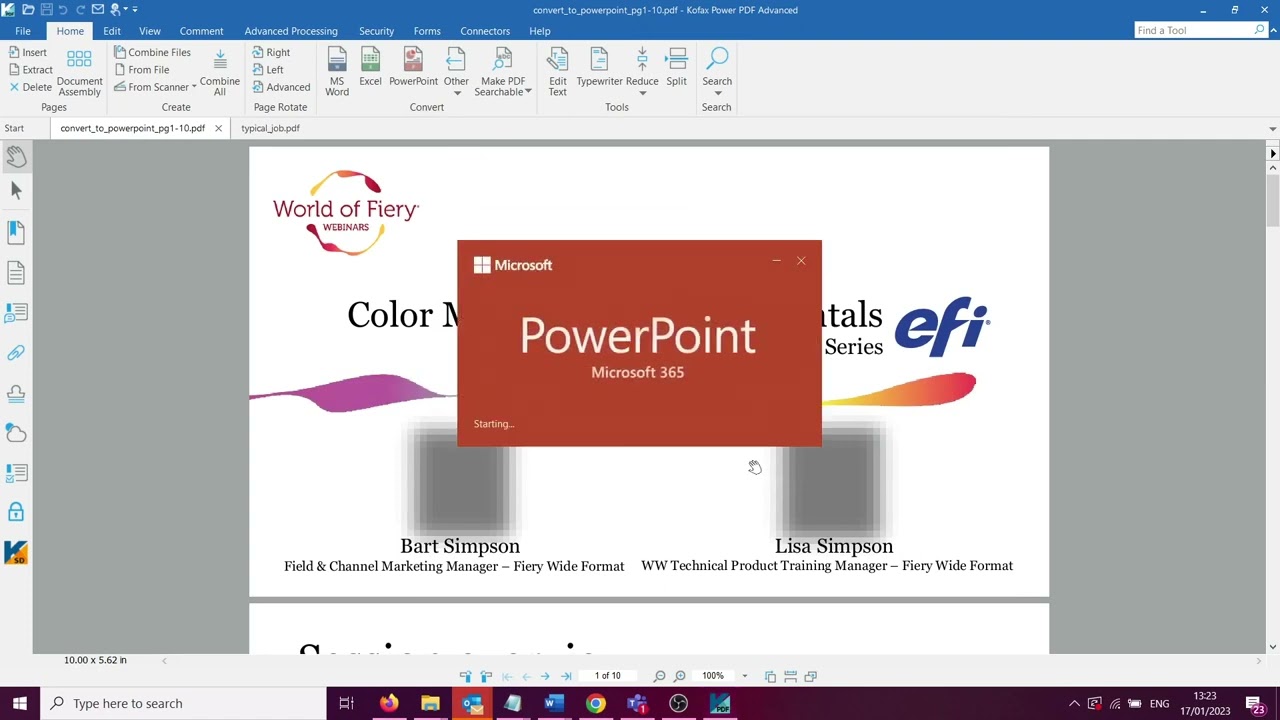The height and width of the screenshot is (720, 1280).
Task: Jump to last page arrow
Action: coord(566,676)
